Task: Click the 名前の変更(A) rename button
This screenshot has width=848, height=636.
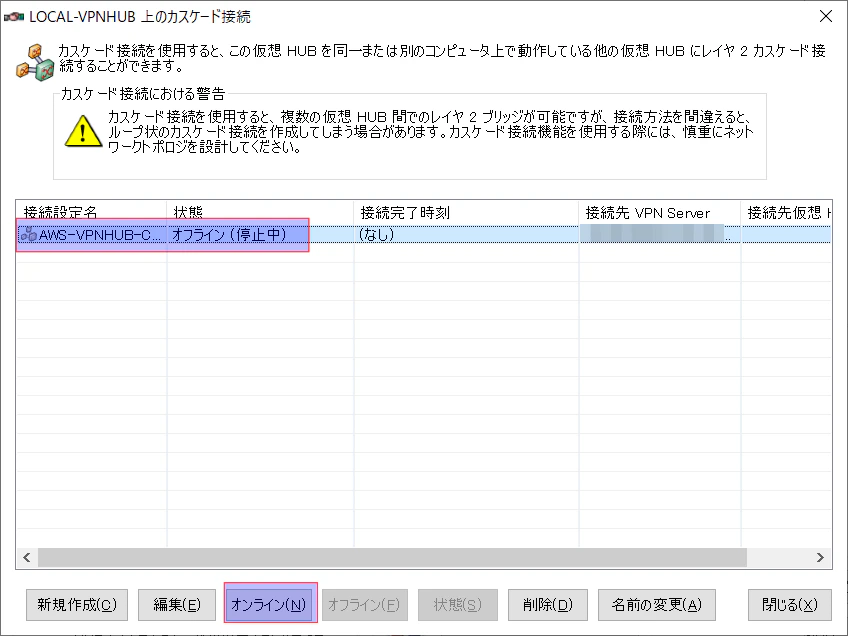Action: point(657,605)
